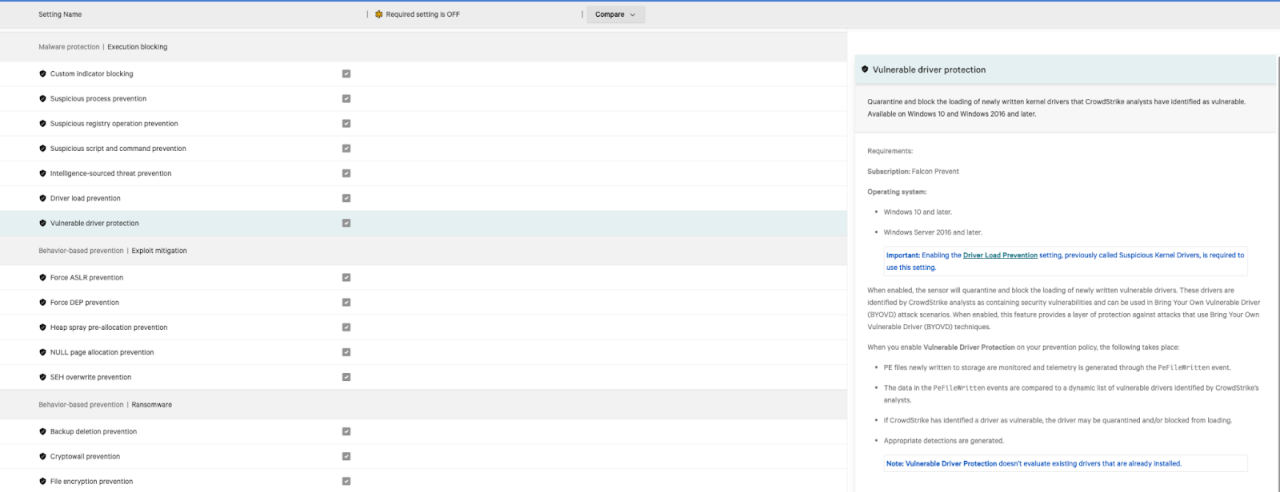Click shield icon beside Force ASLR prevention

tap(42, 278)
